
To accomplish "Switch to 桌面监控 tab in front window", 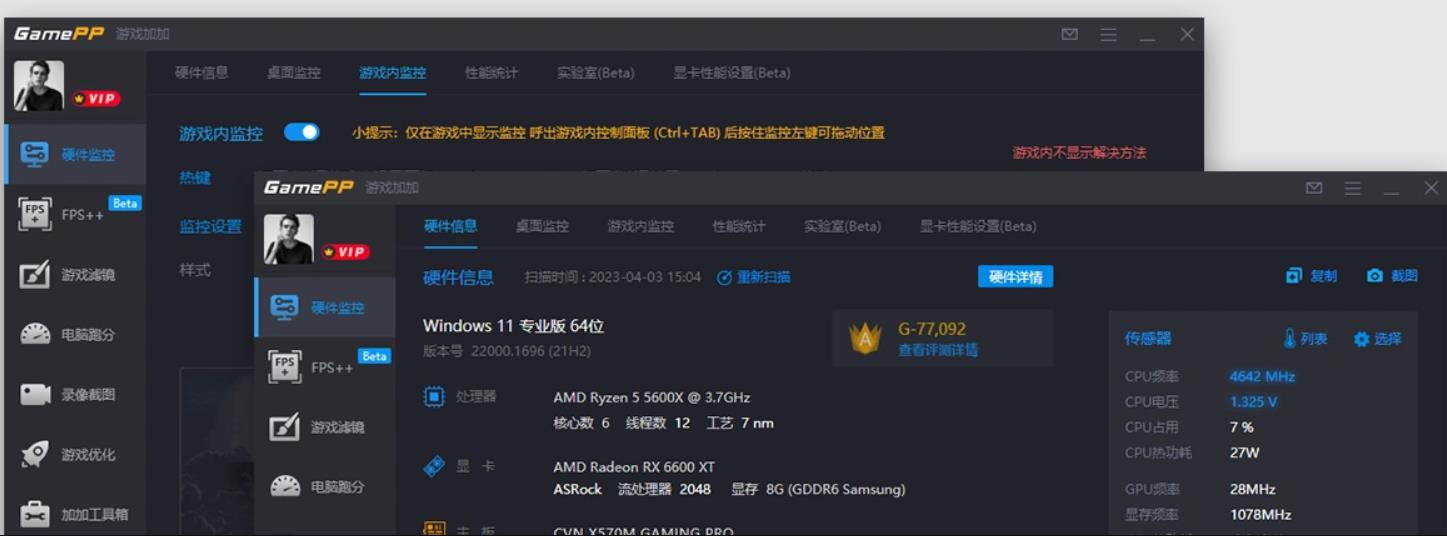I will point(542,226).
